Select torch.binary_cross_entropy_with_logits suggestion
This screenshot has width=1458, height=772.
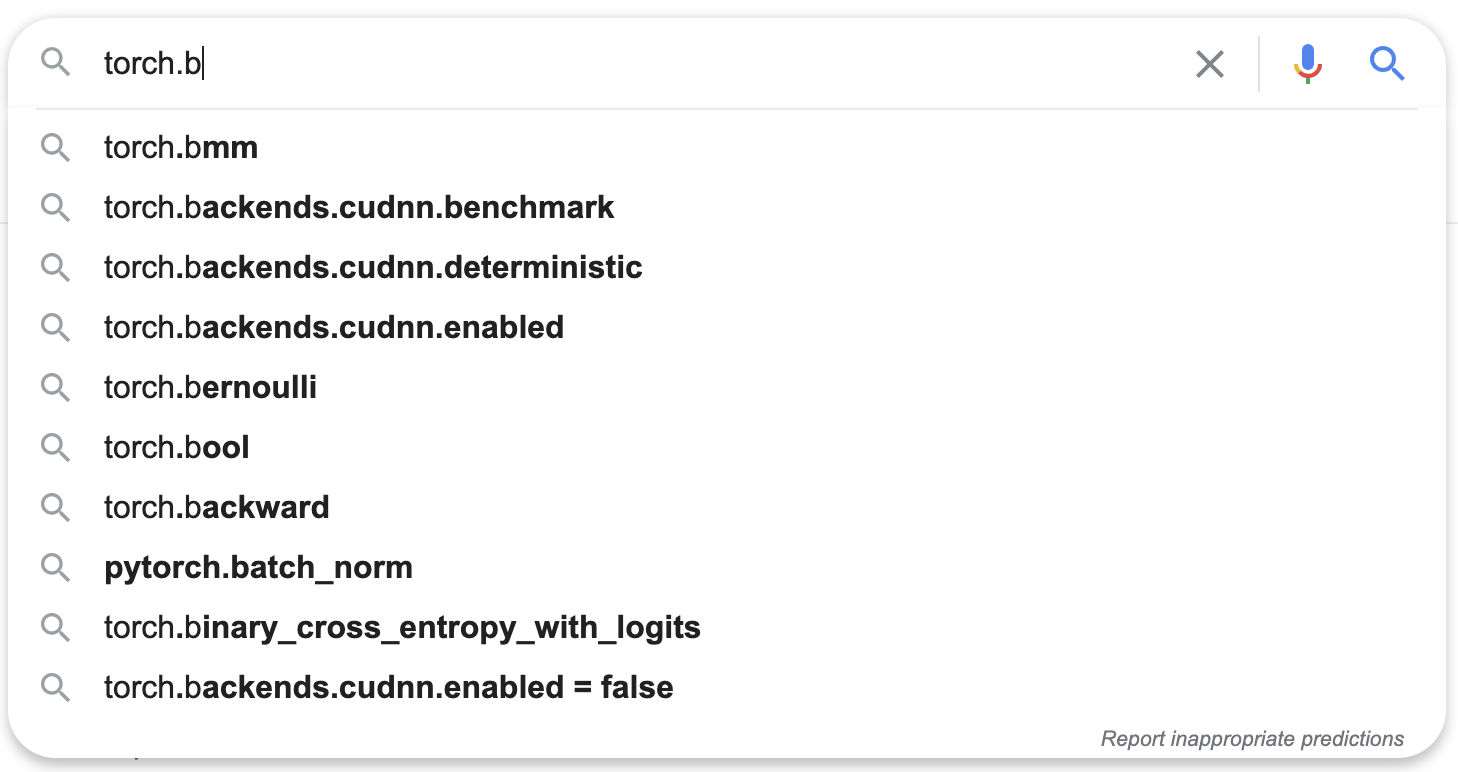(727, 628)
